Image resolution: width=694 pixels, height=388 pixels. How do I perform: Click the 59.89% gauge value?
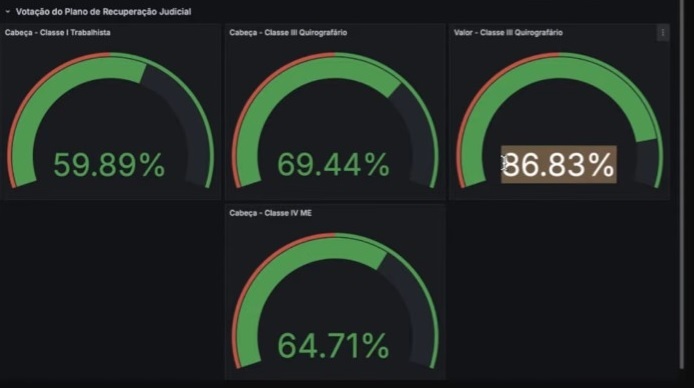pos(109,165)
